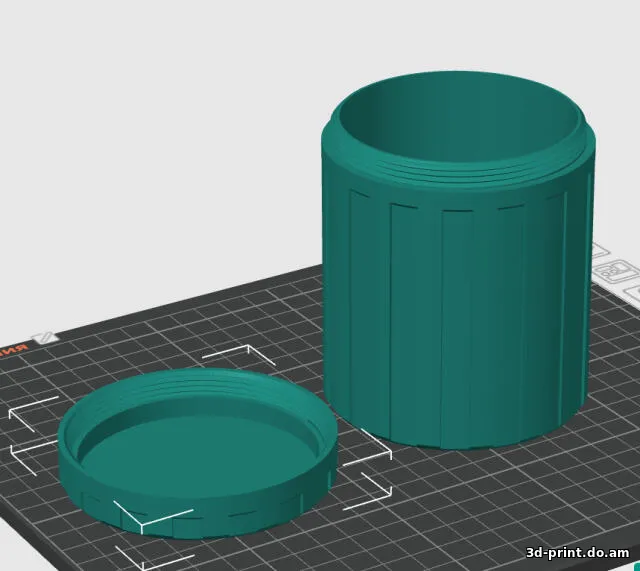Click the plate name edit pencil icon
640x571 pixels.
coord(46,338)
